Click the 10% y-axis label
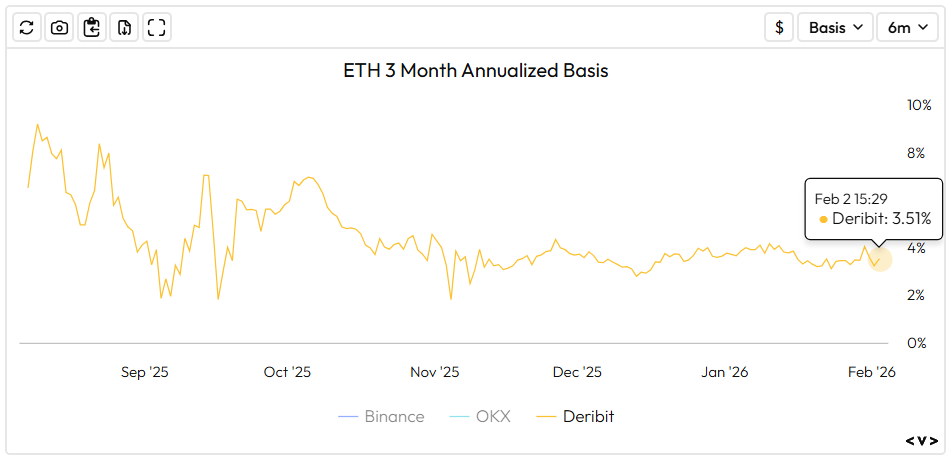The width and height of the screenshot is (952, 460). 918,105
